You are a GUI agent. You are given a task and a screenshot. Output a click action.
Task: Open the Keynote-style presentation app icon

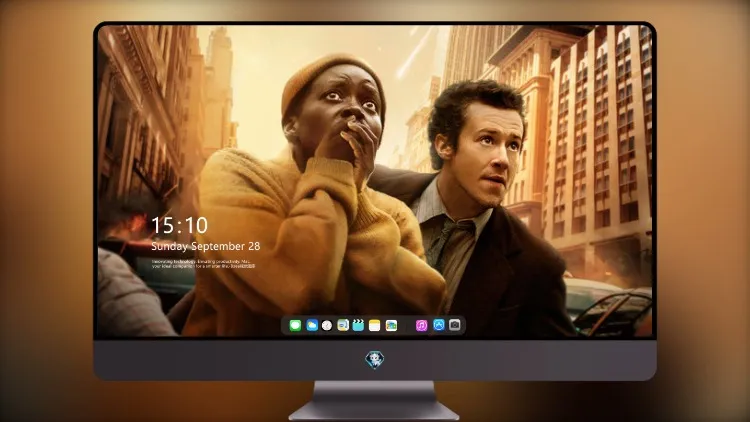[343, 326]
